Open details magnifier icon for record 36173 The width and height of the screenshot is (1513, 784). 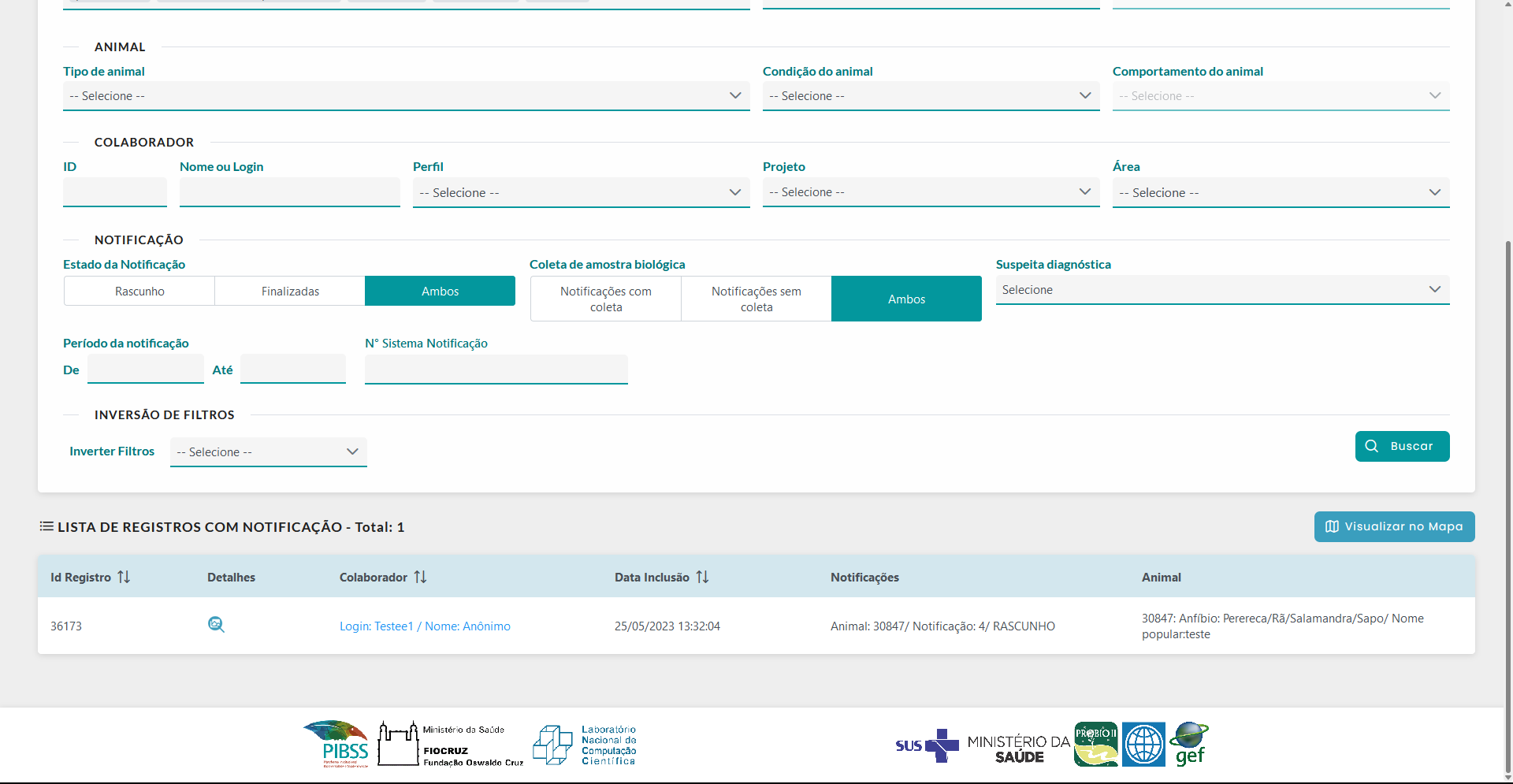point(216,625)
